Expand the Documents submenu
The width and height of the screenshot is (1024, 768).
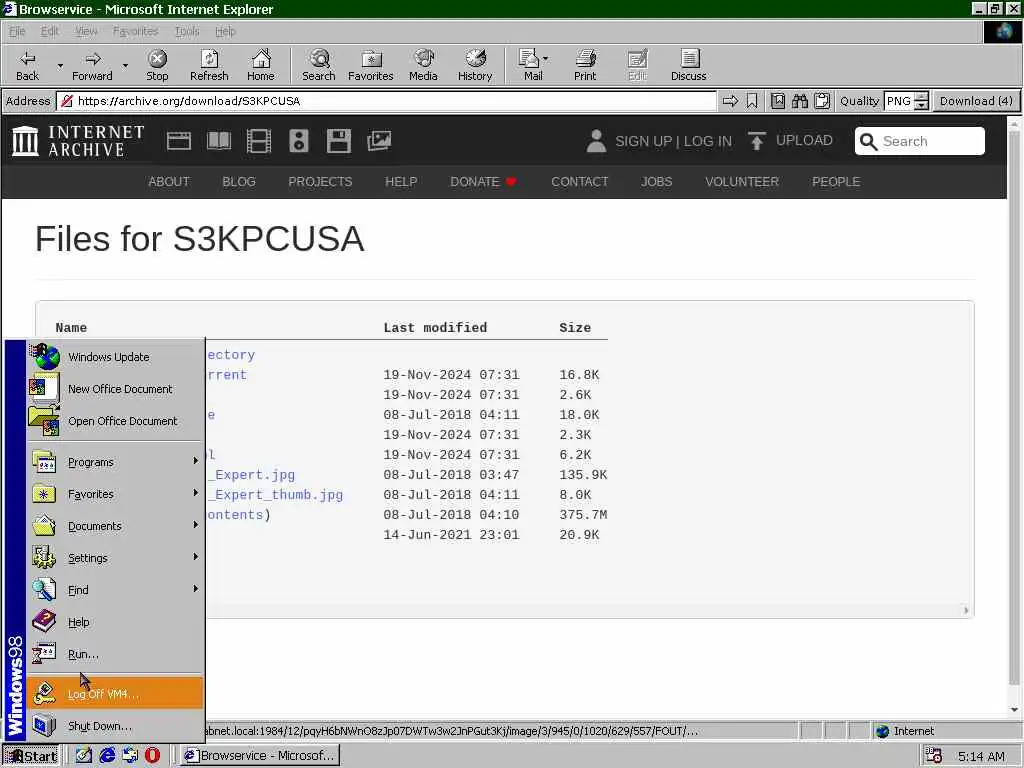point(114,526)
